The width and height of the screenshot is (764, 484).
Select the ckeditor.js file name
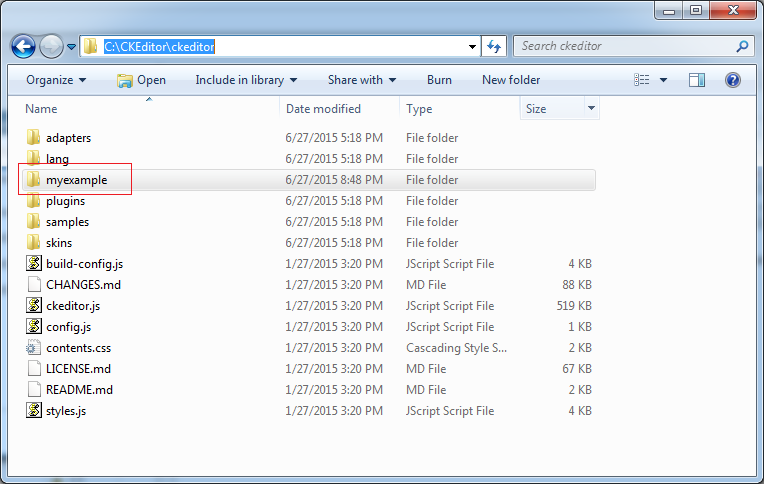[73, 306]
